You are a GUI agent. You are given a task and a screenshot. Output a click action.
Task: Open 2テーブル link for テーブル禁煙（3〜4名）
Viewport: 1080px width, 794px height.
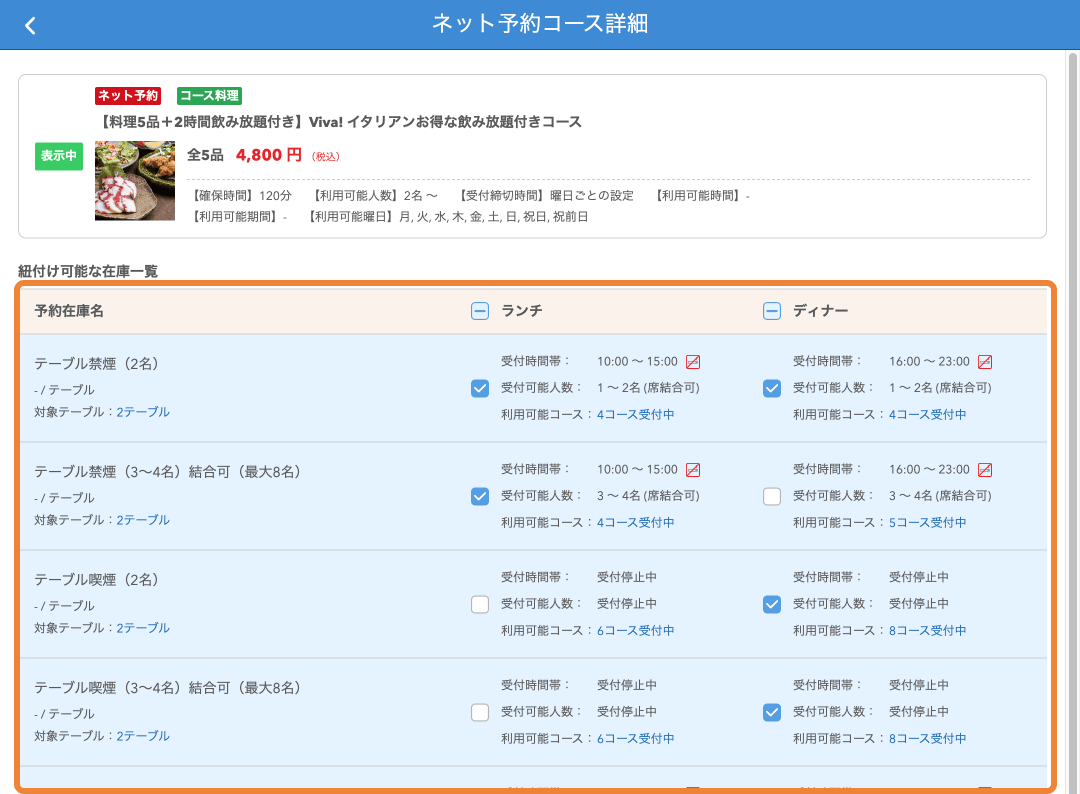pos(143,520)
